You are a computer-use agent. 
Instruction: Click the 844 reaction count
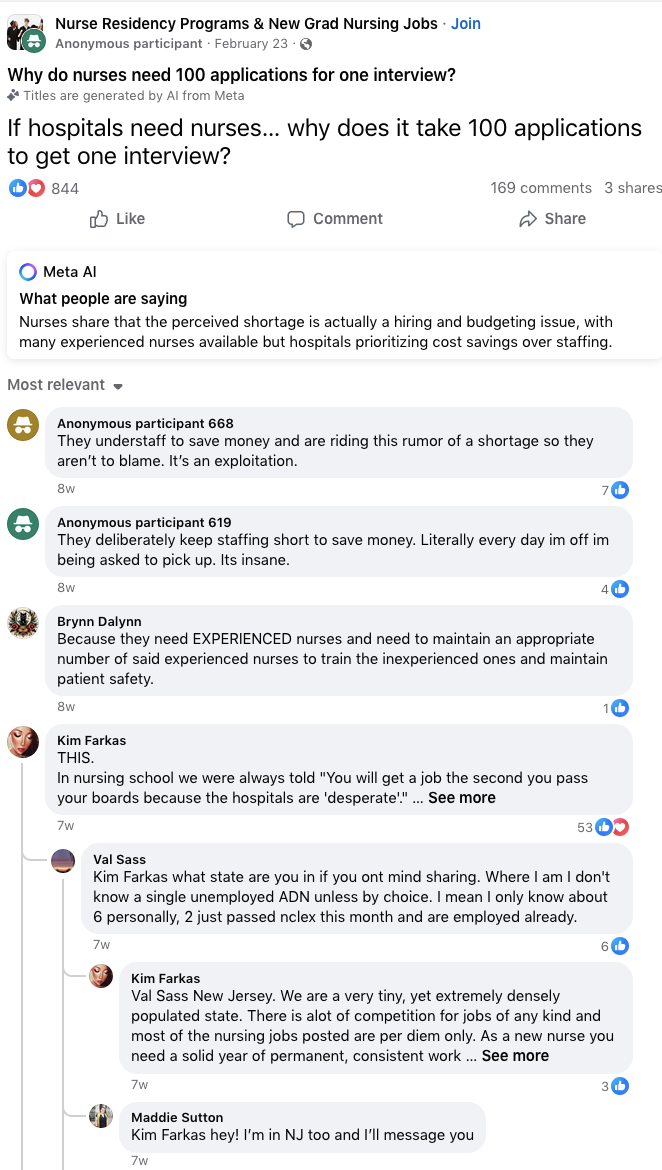pos(64,187)
